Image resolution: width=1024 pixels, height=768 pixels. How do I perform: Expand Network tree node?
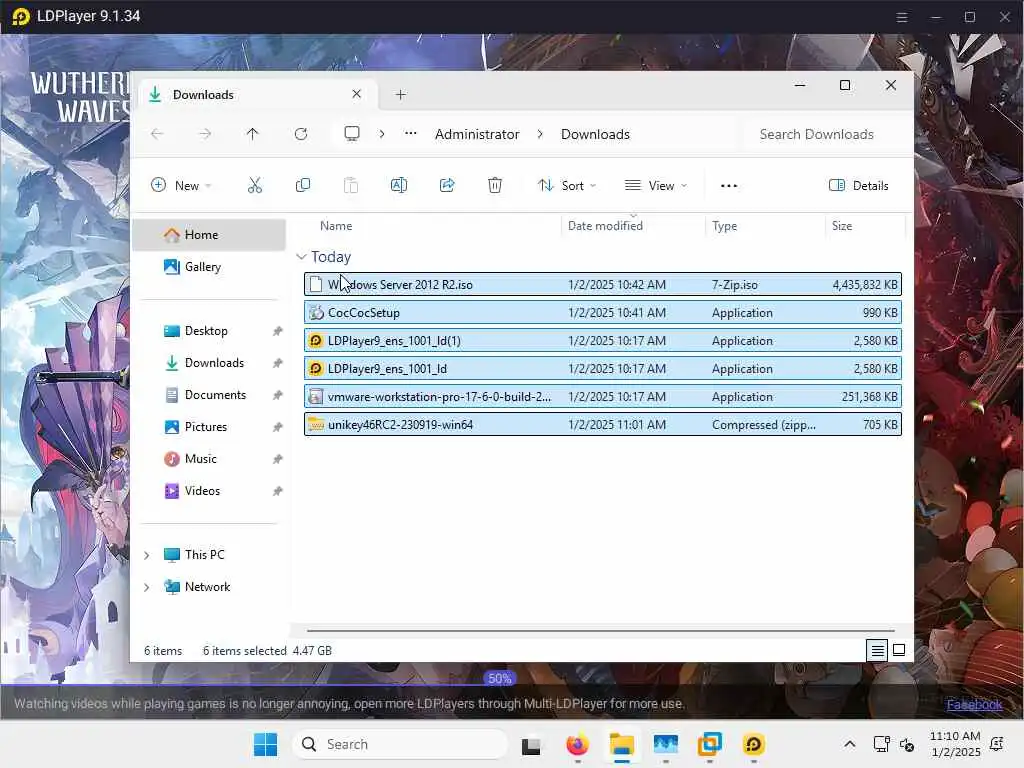147,587
